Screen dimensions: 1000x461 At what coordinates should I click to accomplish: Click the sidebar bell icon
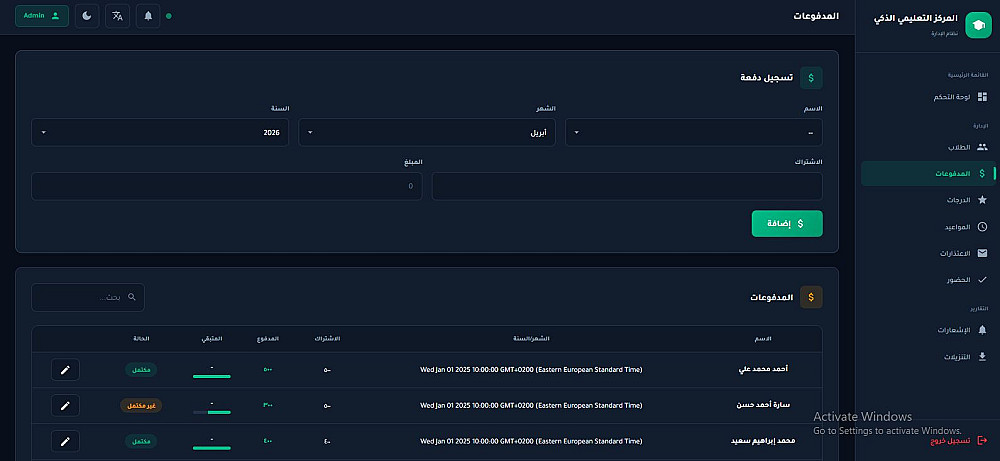(982, 330)
